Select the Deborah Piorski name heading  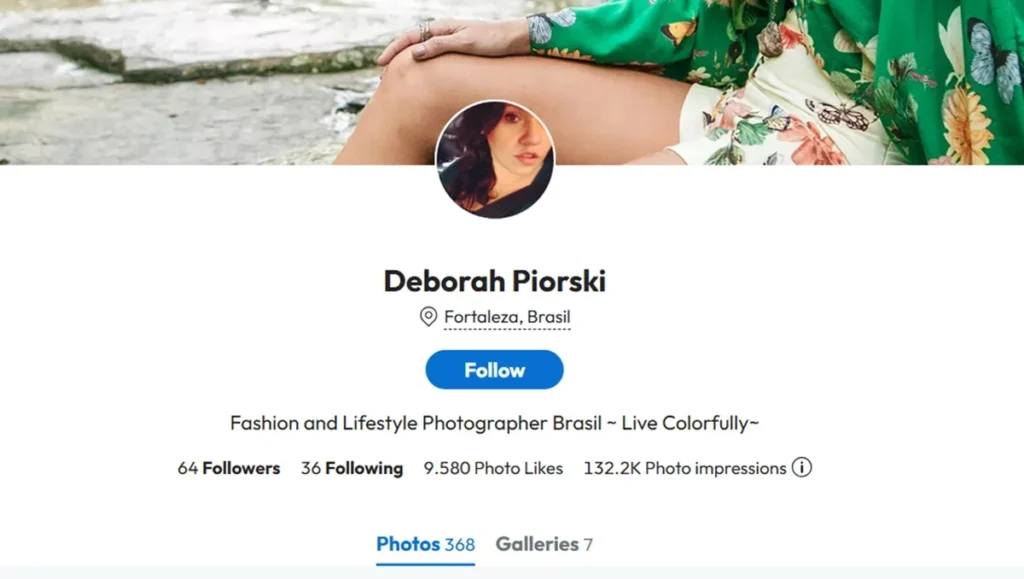(x=494, y=281)
